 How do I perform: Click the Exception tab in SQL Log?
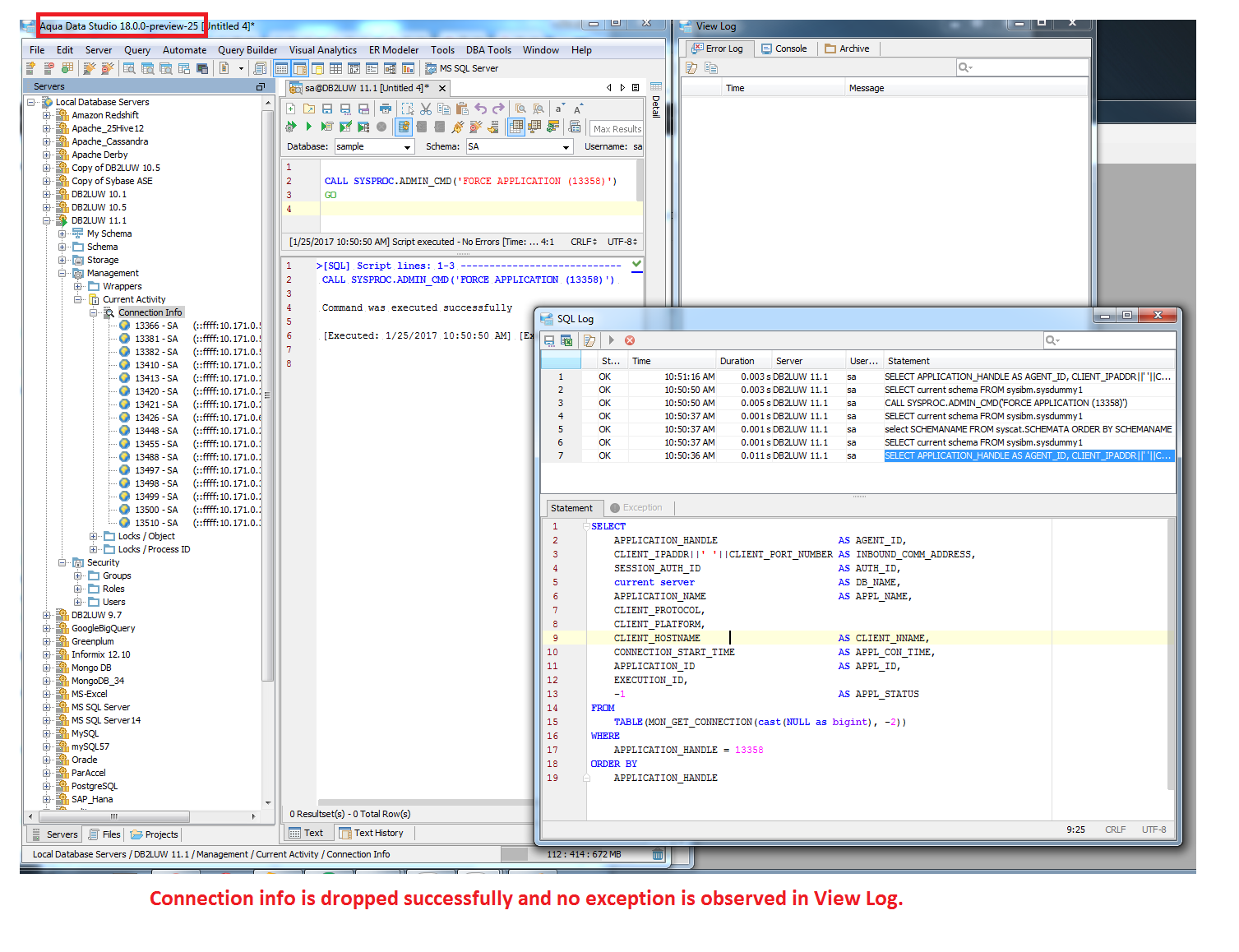(x=636, y=507)
